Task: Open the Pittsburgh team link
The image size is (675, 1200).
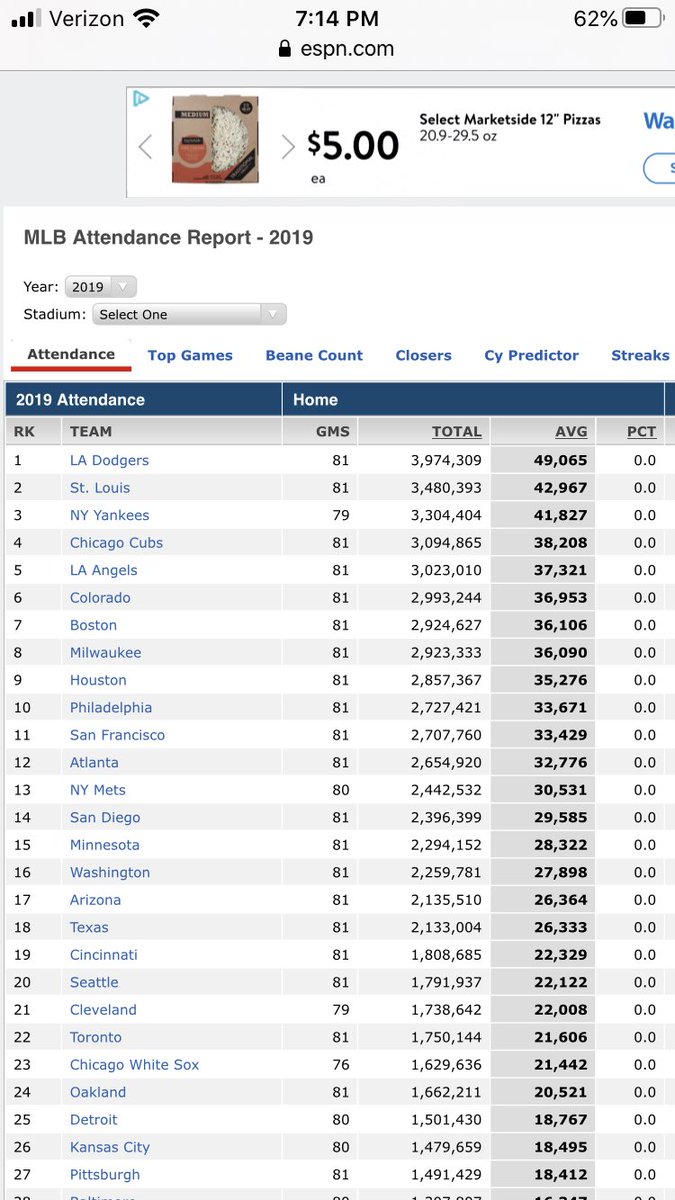Action: (105, 1175)
